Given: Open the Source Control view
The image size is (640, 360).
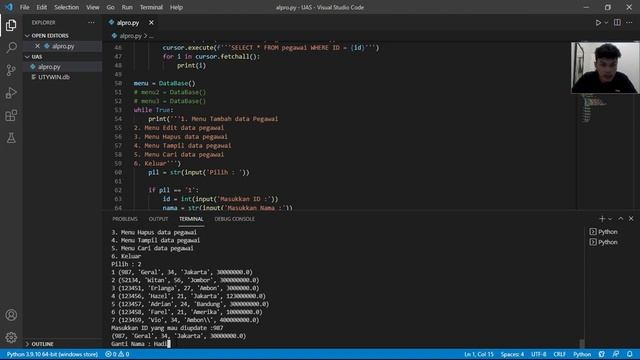Looking at the screenshot, I should click(11, 70).
